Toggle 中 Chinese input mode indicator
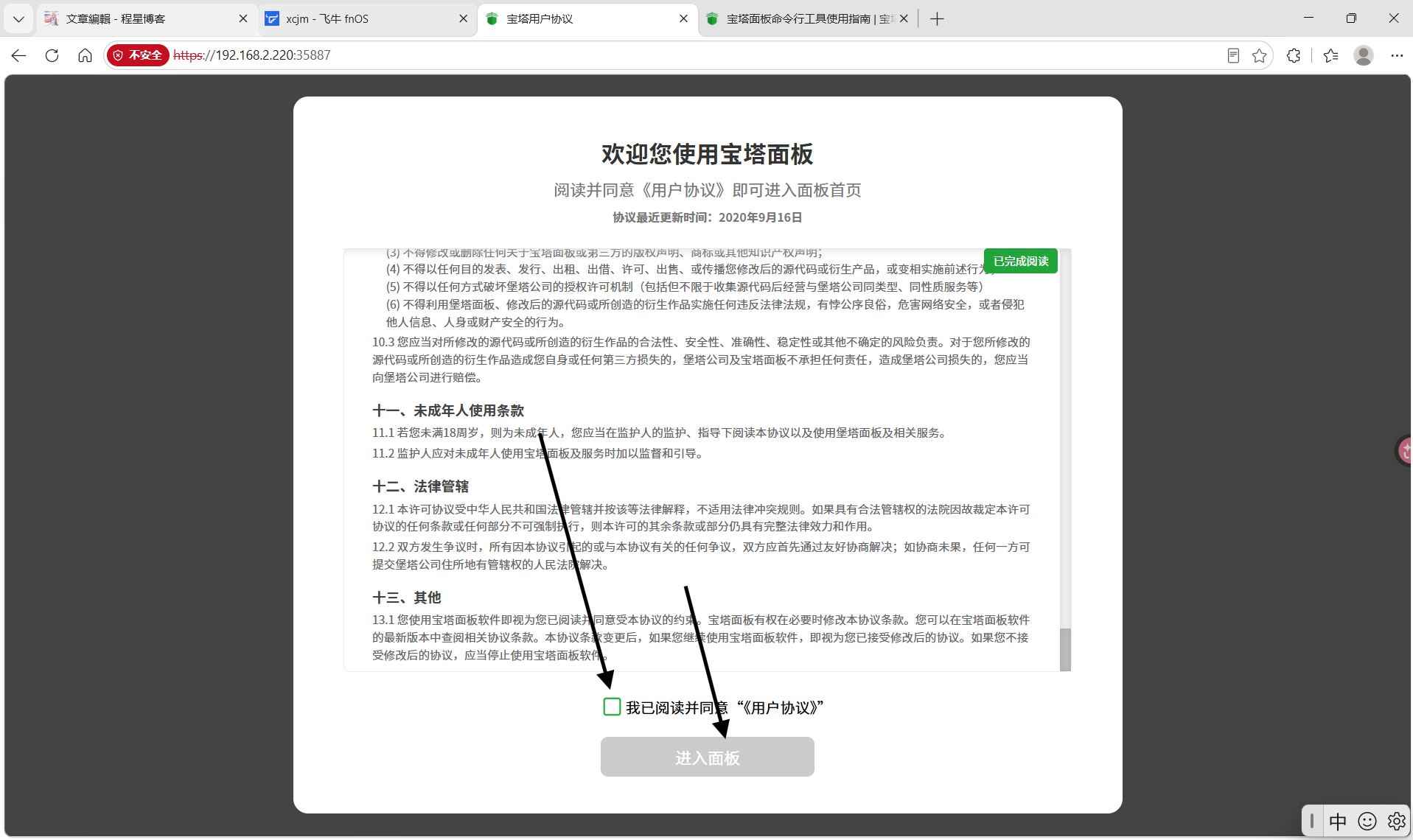This screenshot has width=1413, height=840. coord(1338,821)
